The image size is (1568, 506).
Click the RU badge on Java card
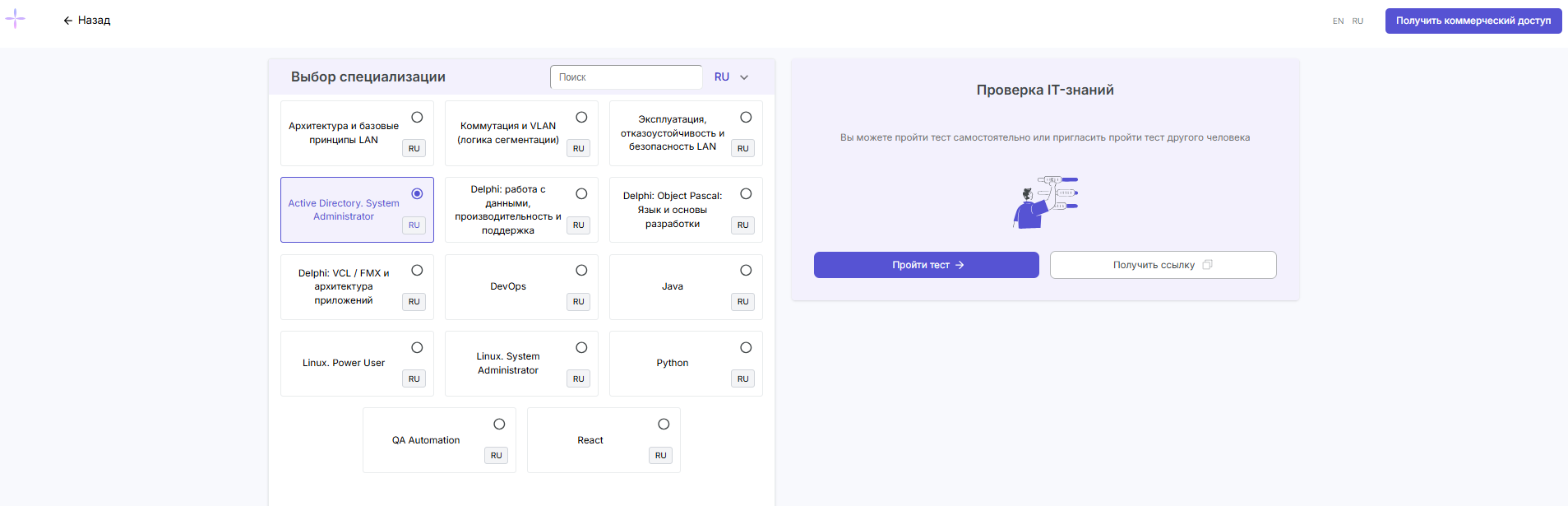742,302
